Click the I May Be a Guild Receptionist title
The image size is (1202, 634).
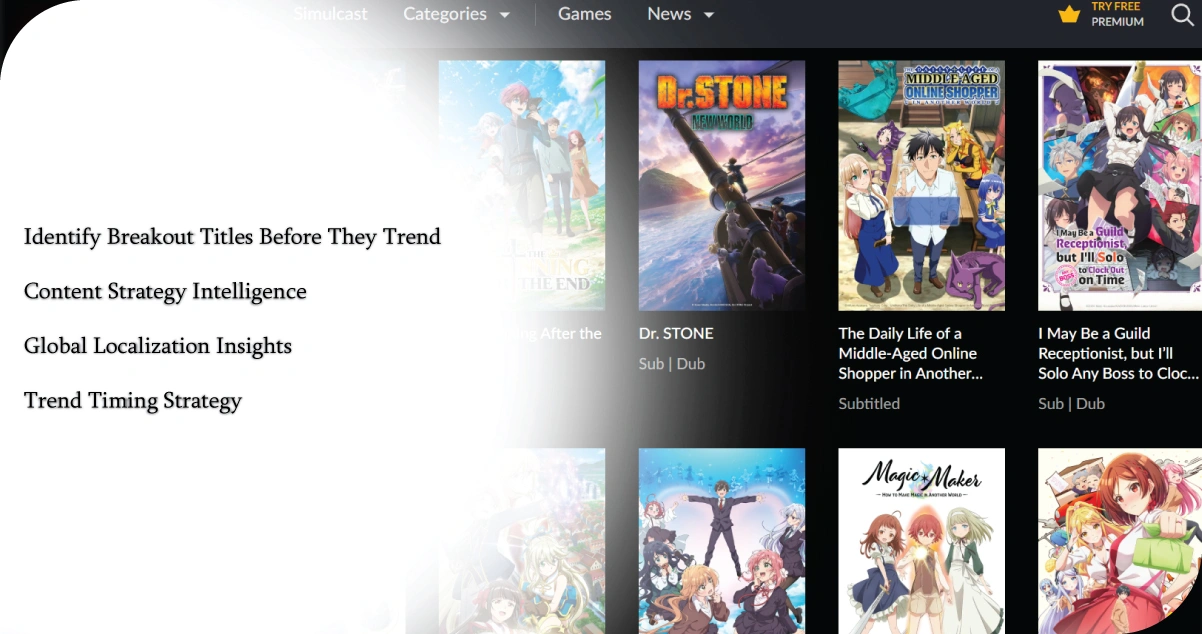tap(1117, 353)
